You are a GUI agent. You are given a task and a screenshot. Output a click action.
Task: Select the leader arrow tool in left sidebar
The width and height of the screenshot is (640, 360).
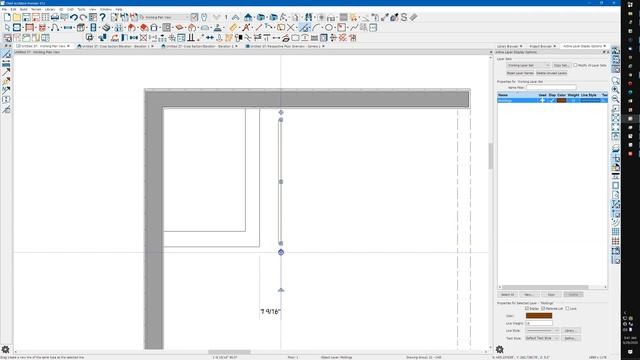coord(6,73)
